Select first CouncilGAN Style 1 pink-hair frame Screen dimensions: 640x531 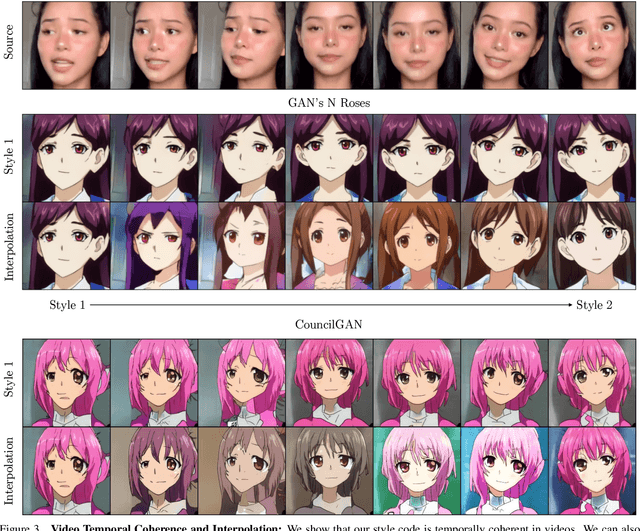tap(66, 383)
